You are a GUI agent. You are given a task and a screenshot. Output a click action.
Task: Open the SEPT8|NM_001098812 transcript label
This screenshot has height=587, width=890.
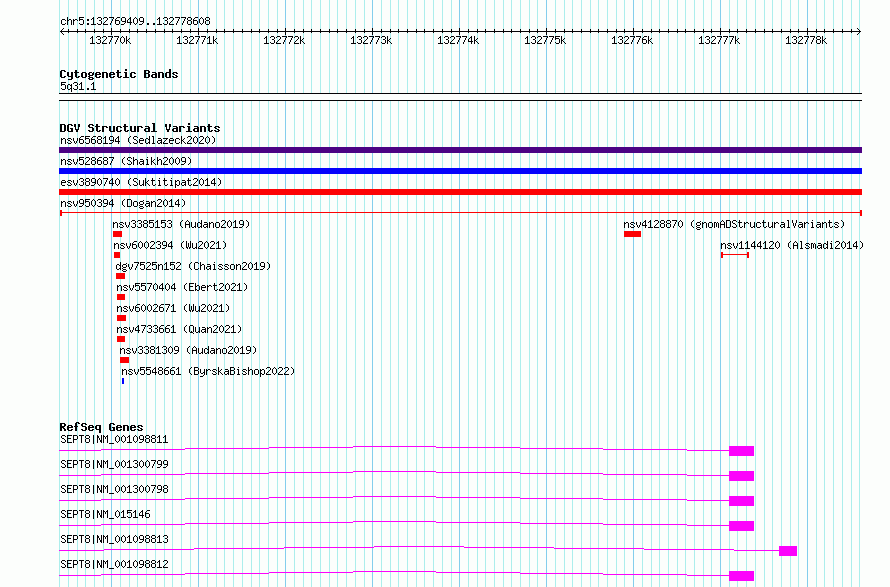click(x=114, y=564)
